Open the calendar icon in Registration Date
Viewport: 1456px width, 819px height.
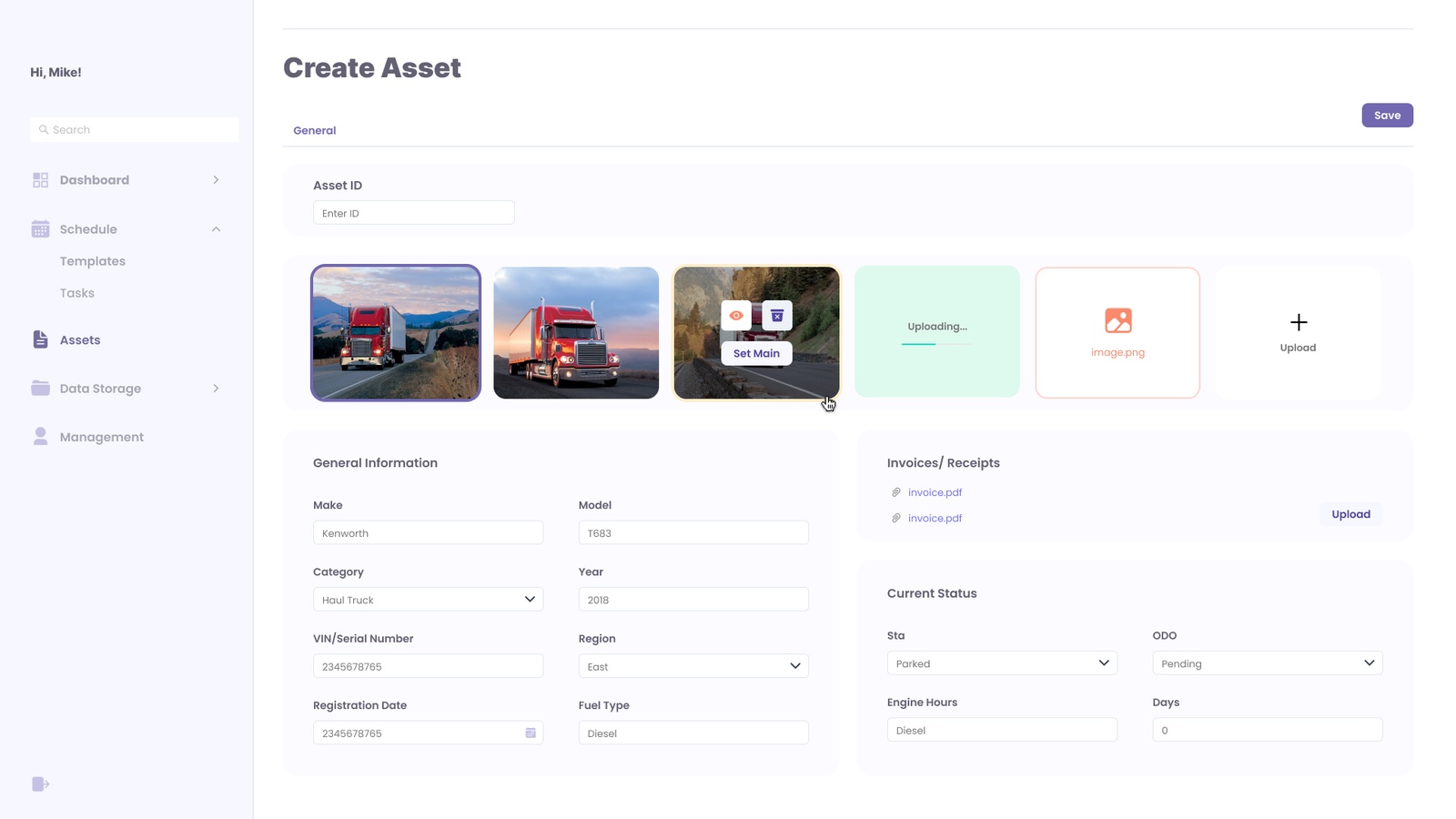(531, 733)
